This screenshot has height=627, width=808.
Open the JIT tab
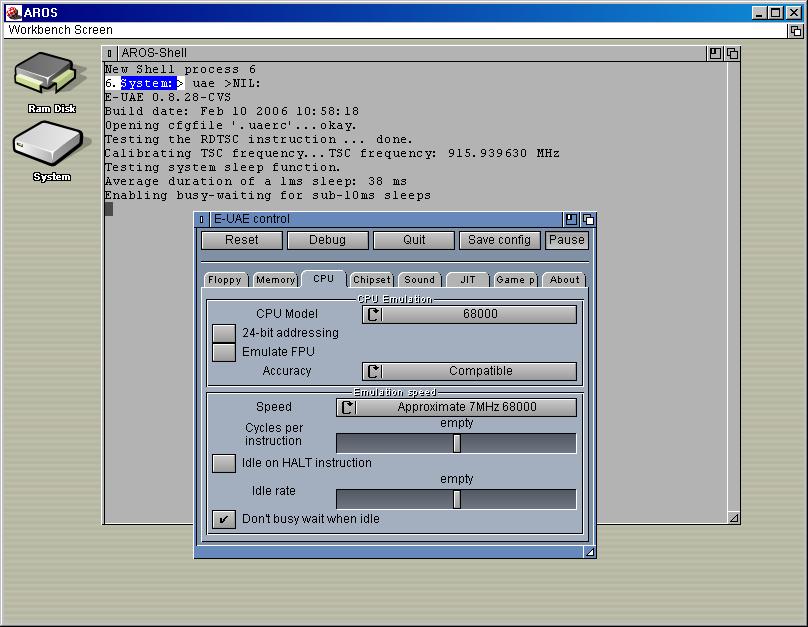[467, 280]
